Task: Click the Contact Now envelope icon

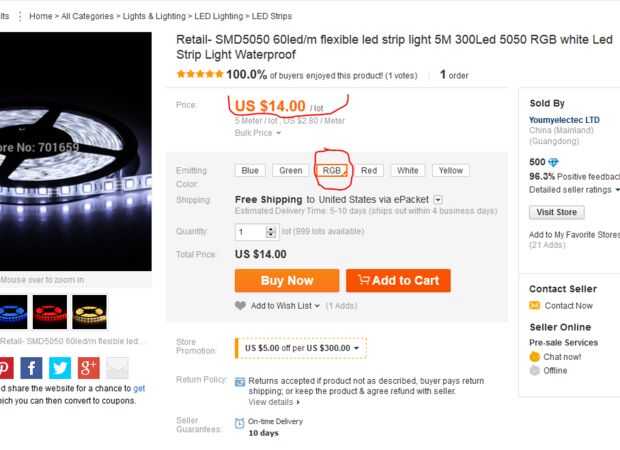Action: tap(535, 306)
